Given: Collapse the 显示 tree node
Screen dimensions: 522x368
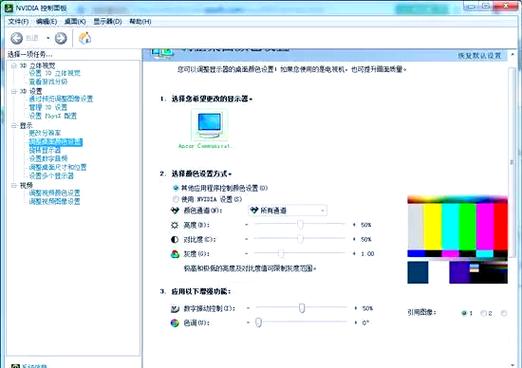Looking at the screenshot, I should point(14,125).
